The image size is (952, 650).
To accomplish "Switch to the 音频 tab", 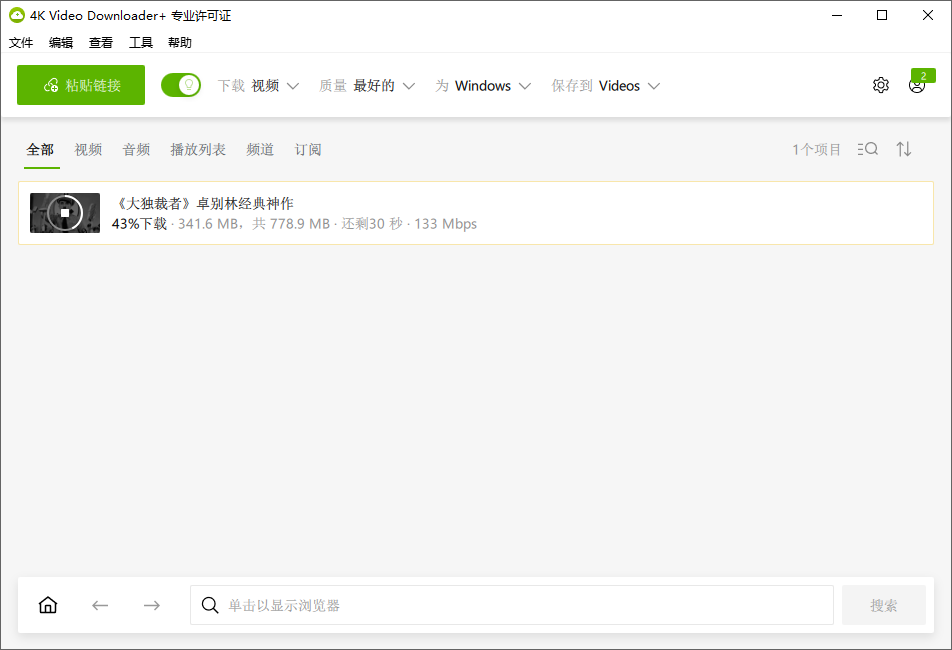I will [x=136, y=148].
